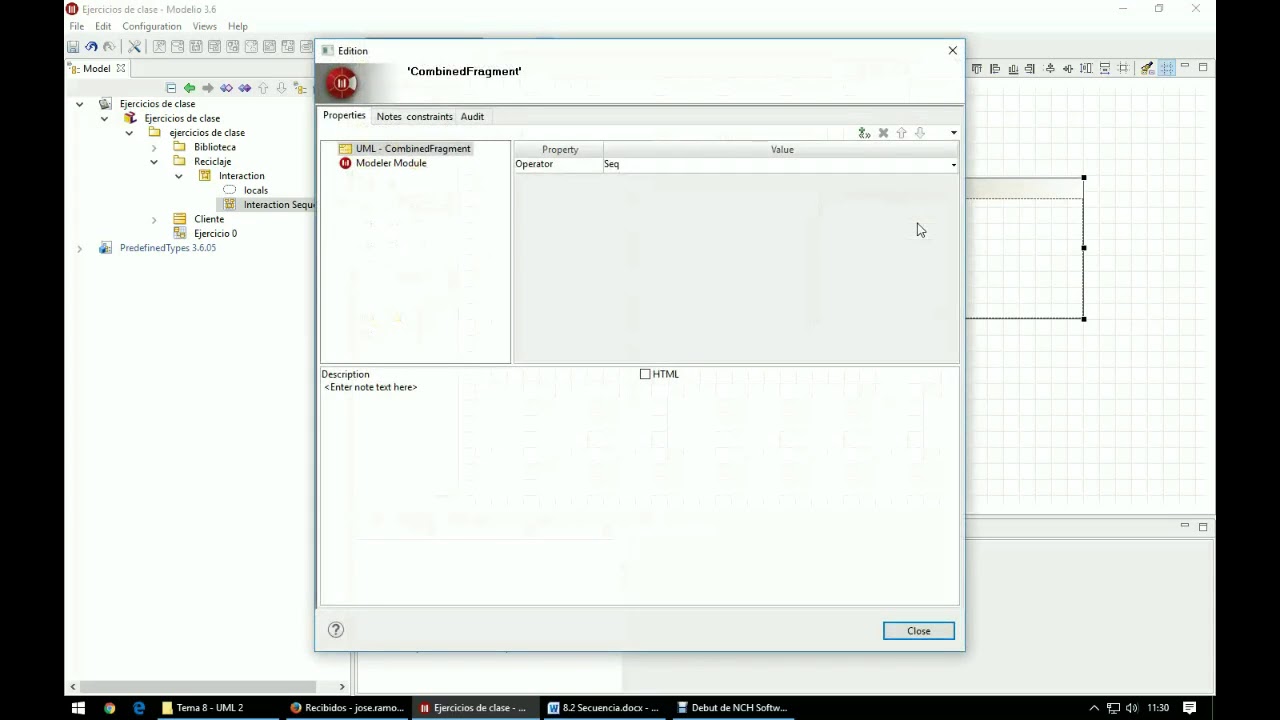This screenshot has height=720, width=1280.
Task: Click the same size icon in diagram toolbar
Action: pyautogui.click(x=1123, y=68)
